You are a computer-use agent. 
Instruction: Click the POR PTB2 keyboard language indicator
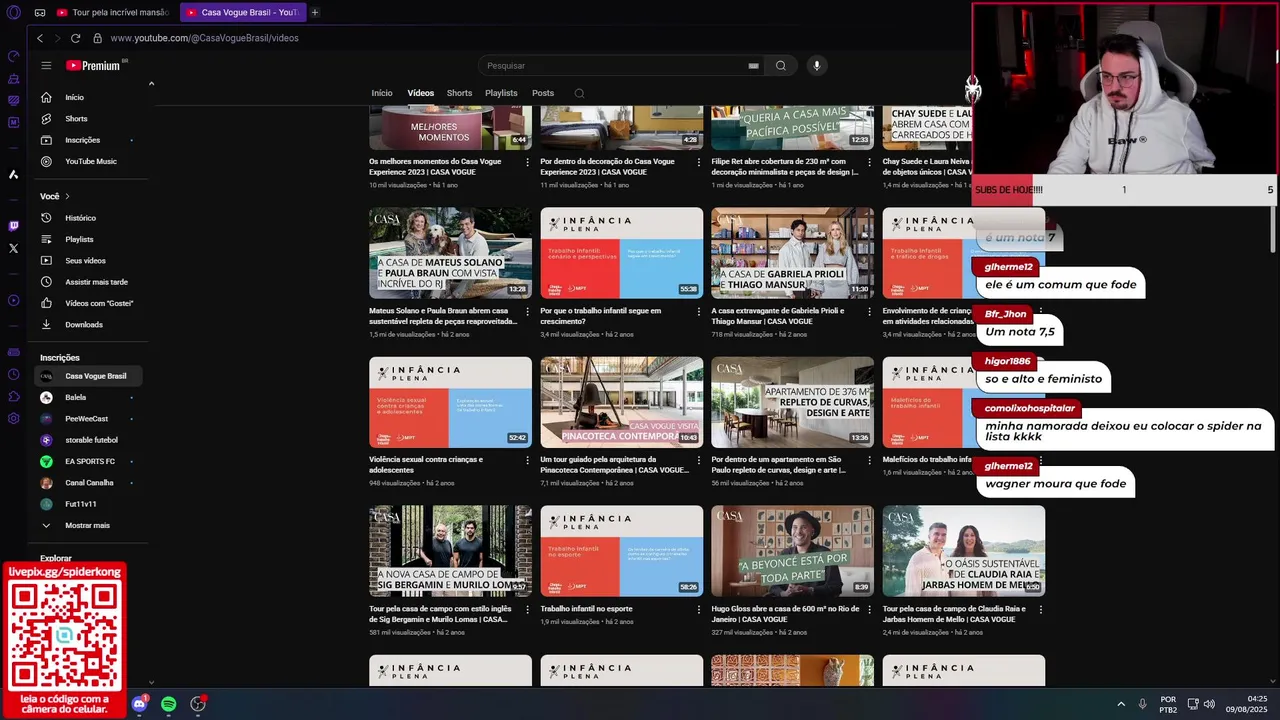pos(1168,704)
